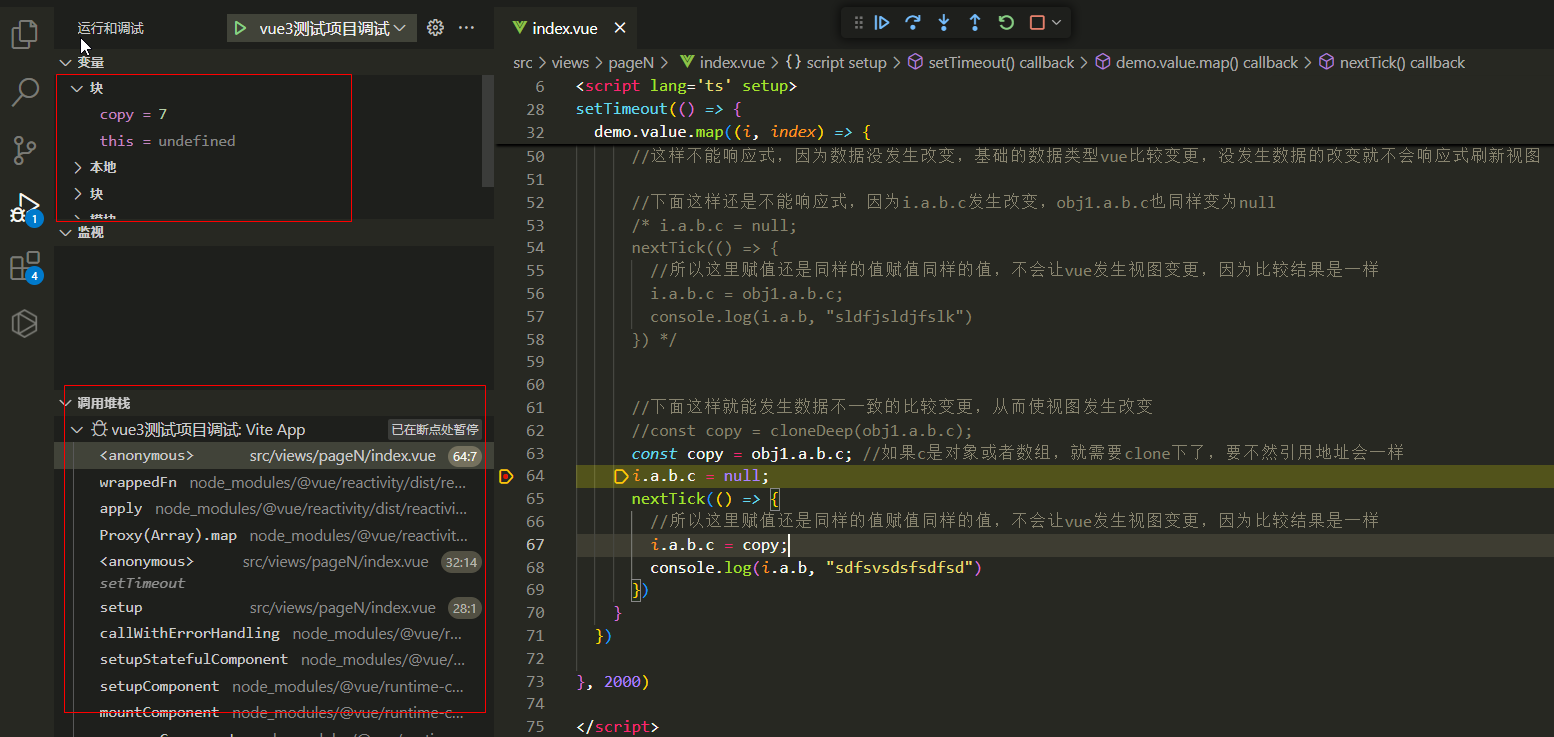Click sticky scroll line demo.value.map
The image size is (1554, 737).
tap(733, 132)
